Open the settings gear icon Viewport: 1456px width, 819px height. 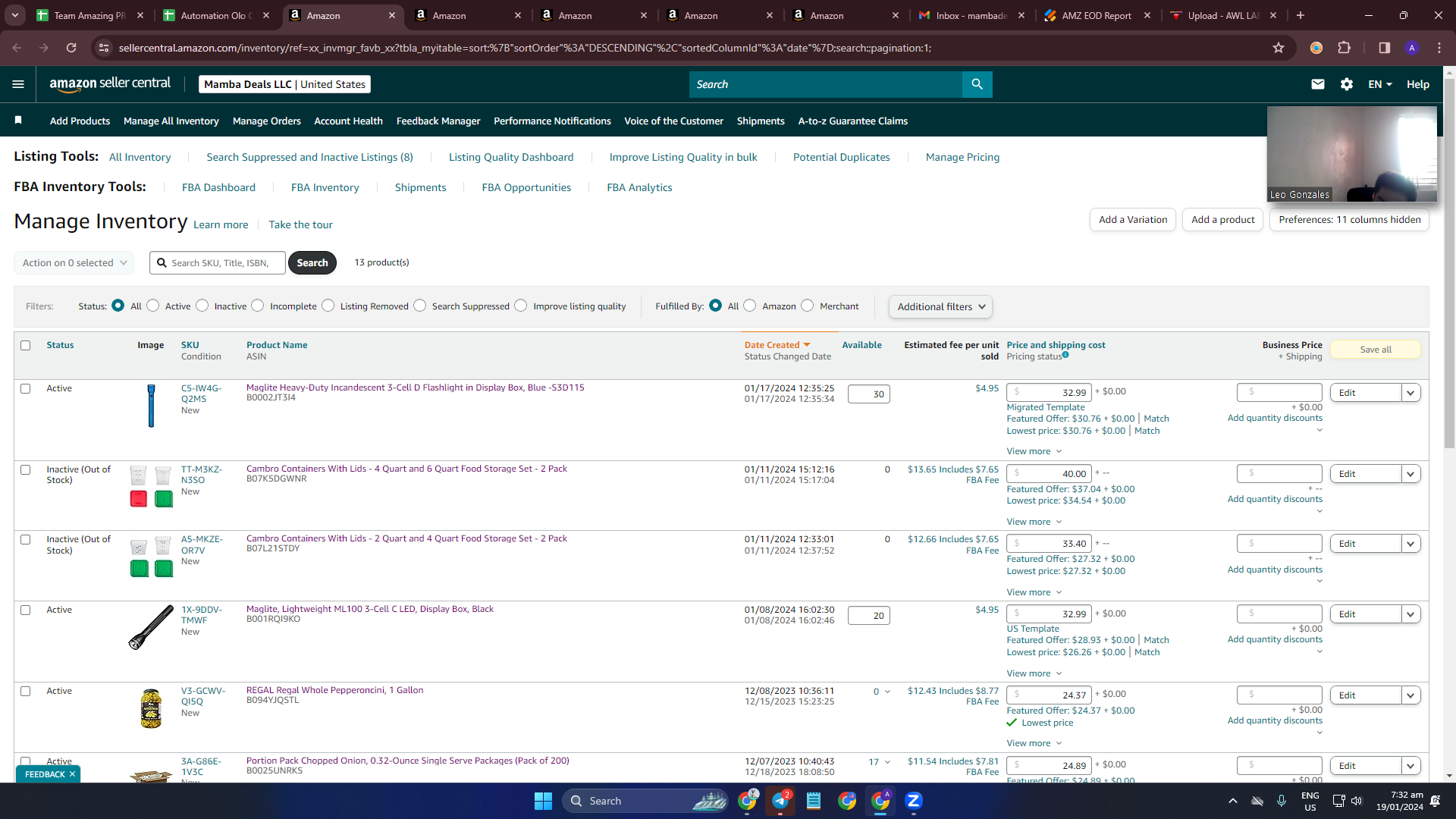(x=1347, y=84)
